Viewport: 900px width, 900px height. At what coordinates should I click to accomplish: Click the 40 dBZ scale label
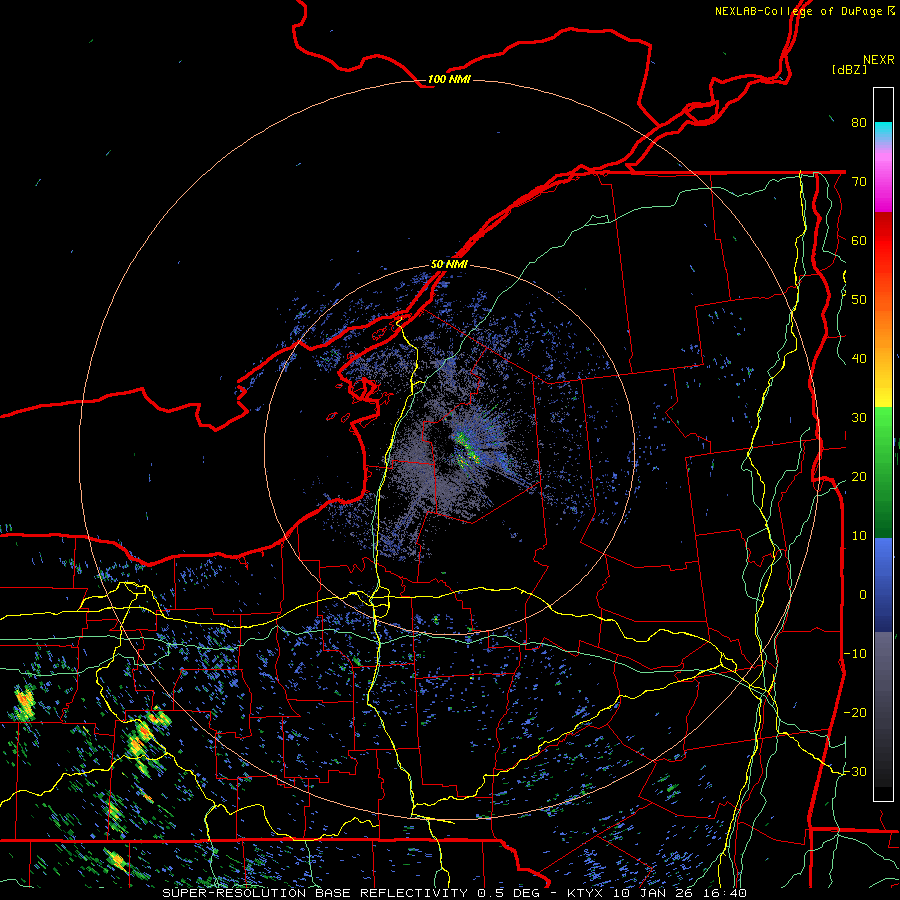click(x=859, y=359)
